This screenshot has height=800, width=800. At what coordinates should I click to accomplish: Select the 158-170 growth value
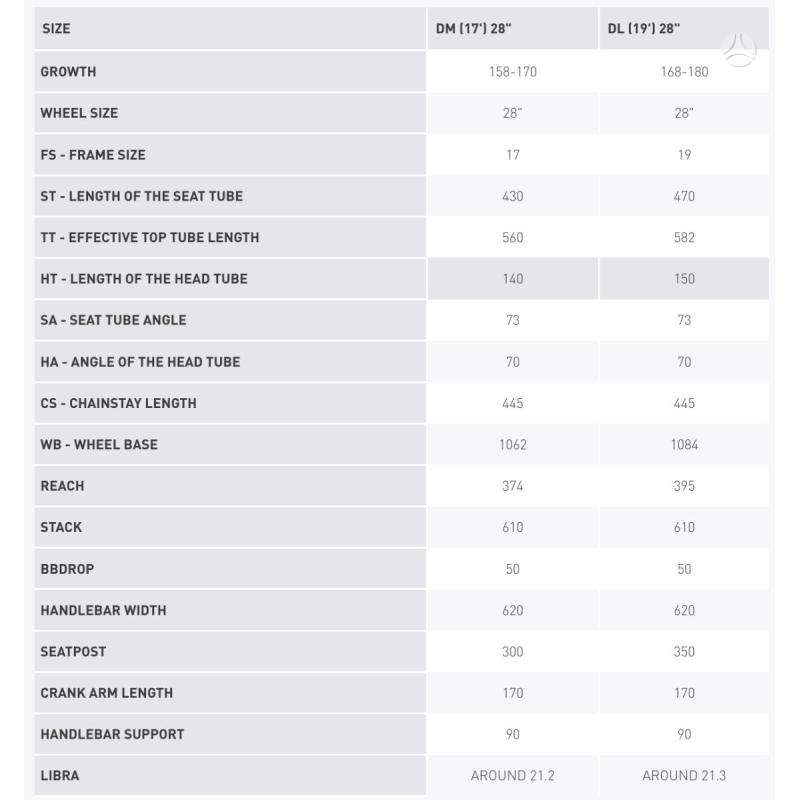[513, 72]
